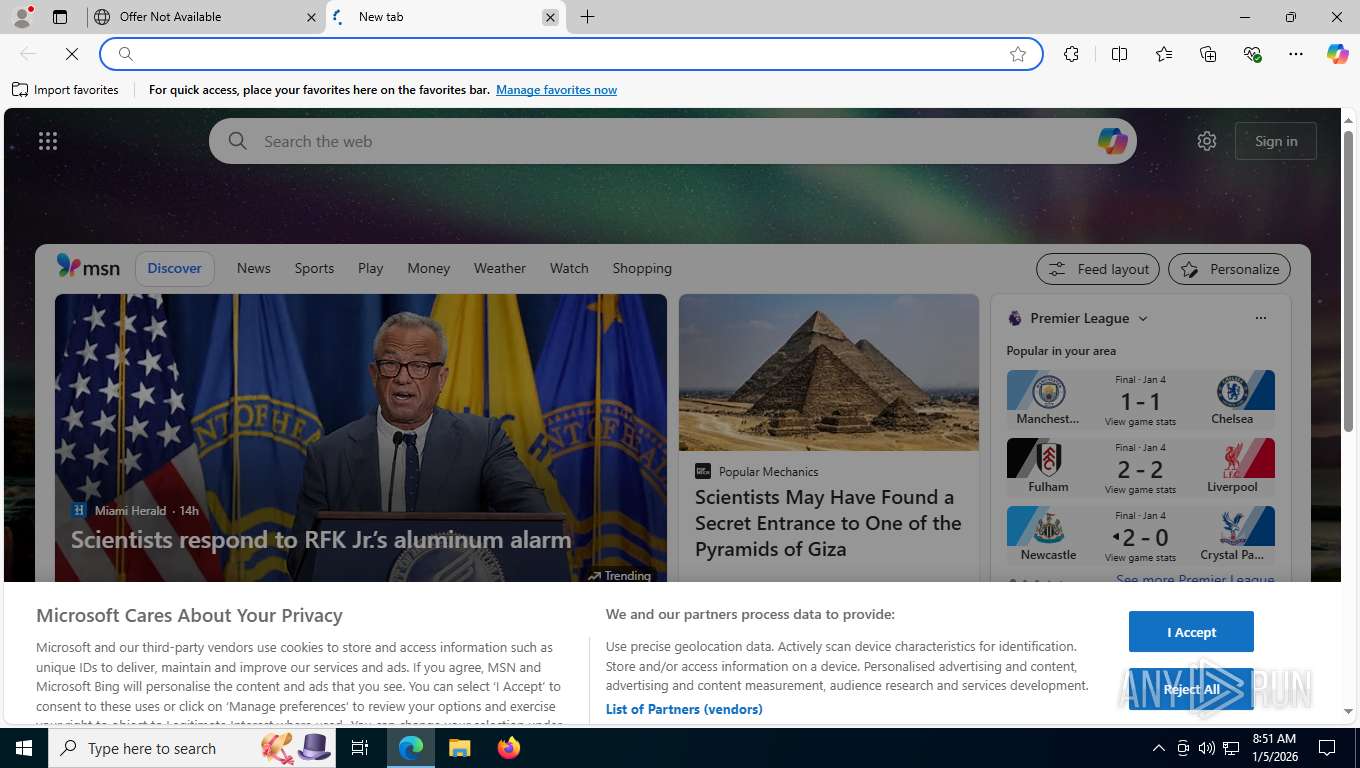Show hidden system tray icons
The image size is (1360, 768).
(1159, 748)
